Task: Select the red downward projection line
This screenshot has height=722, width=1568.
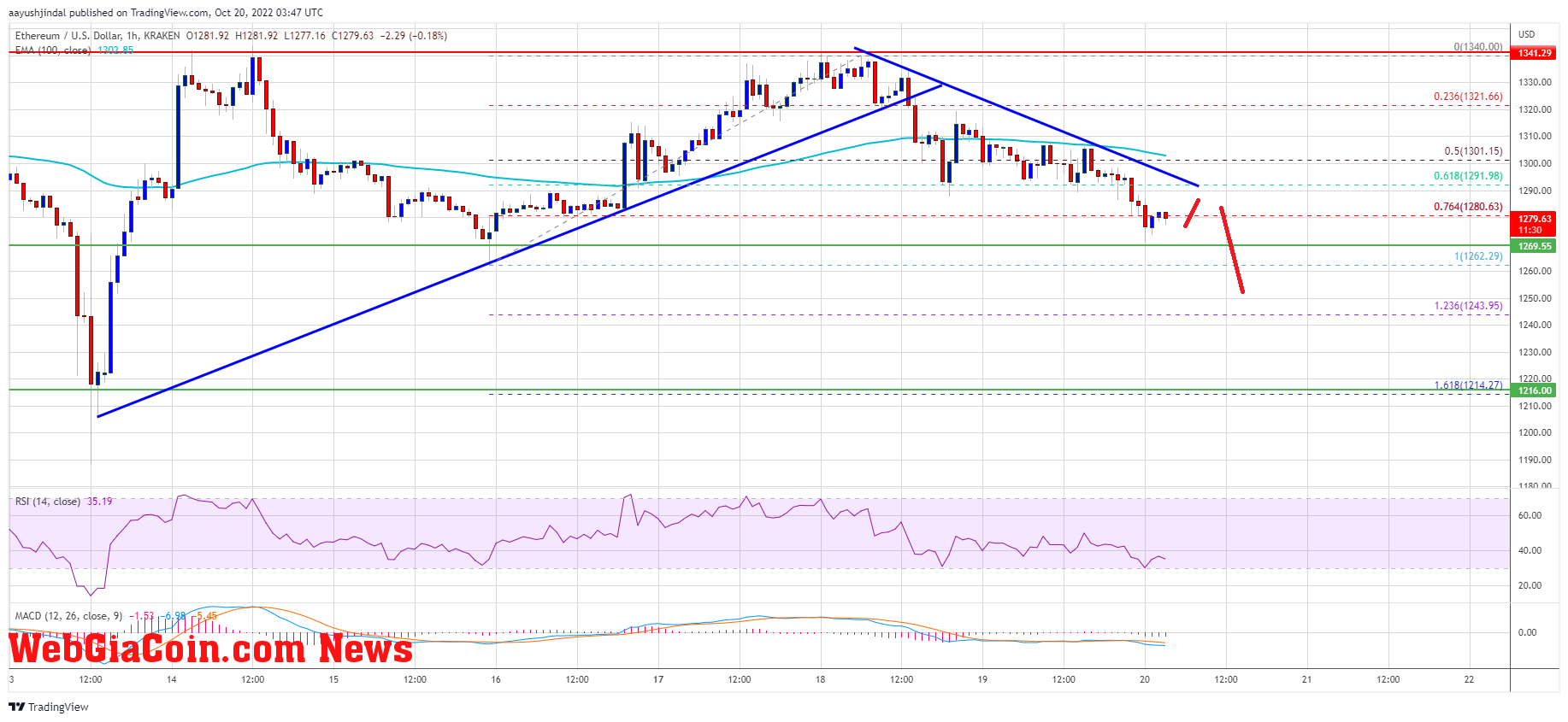Action: (x=1231, y=249)
